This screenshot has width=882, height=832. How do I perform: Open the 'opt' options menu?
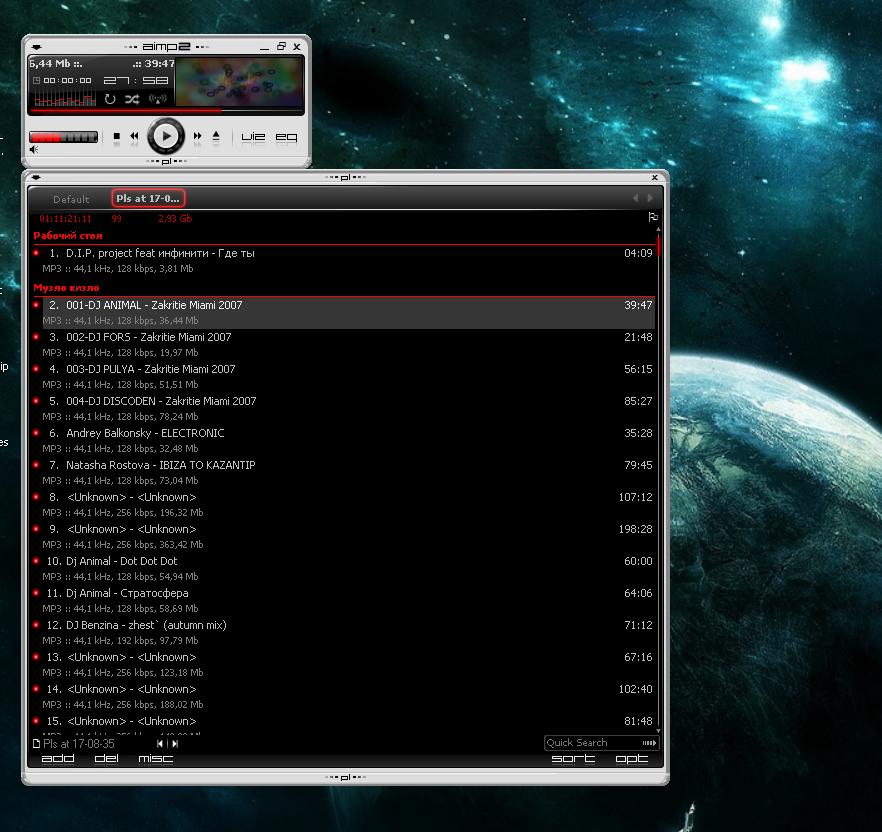632,759
